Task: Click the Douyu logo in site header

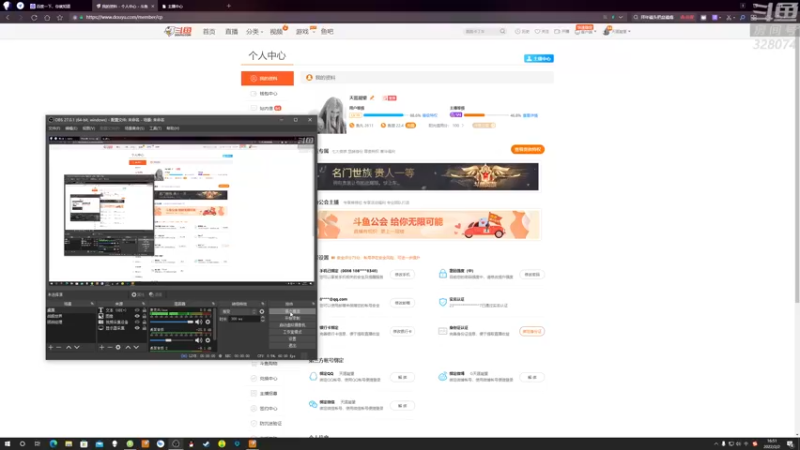Action: [x=178, y=32]
